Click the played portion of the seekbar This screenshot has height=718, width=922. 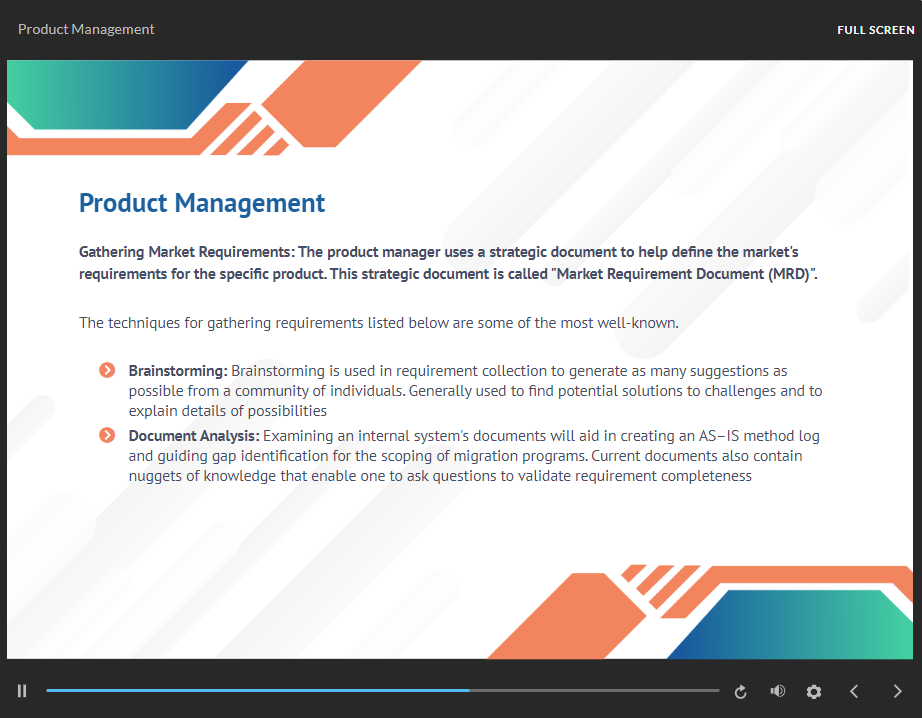(x=250, y=691)
